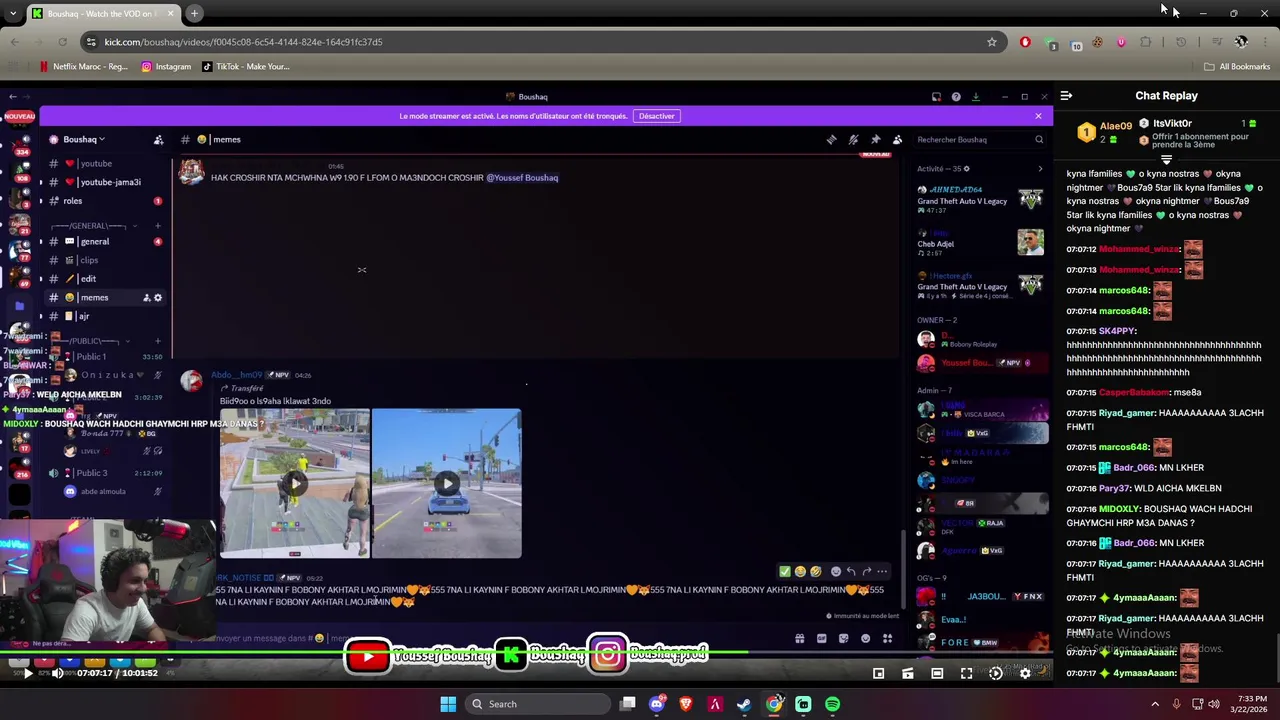
Task: Play the Kick VOD video
Action: click(x=28, y=673)
